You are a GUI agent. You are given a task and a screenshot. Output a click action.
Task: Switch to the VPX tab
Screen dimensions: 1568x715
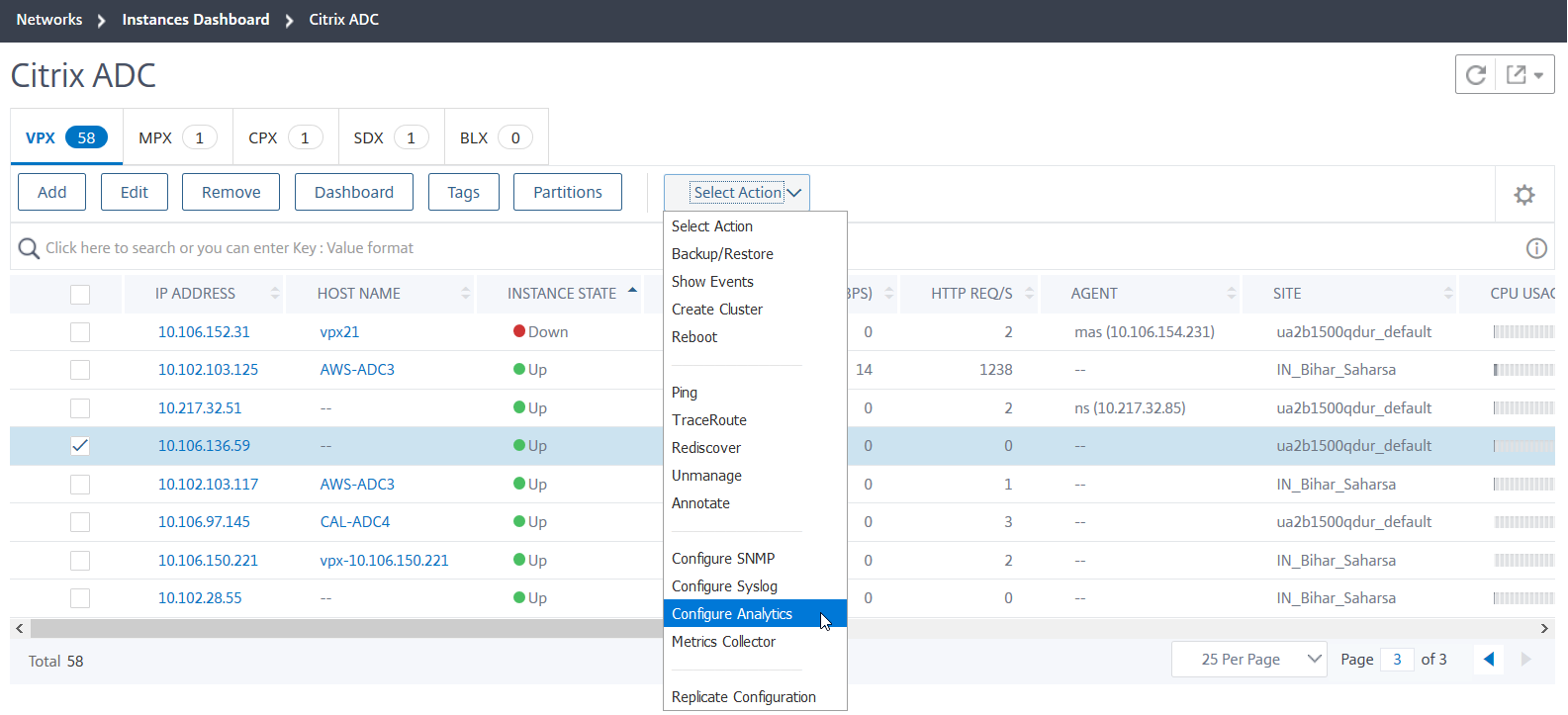click(x=66, y=137)
